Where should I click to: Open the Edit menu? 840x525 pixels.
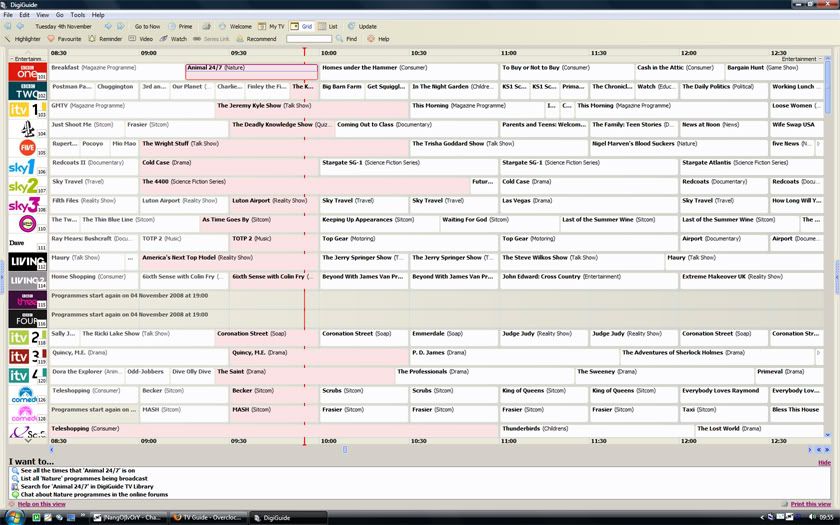click(25, 15)
